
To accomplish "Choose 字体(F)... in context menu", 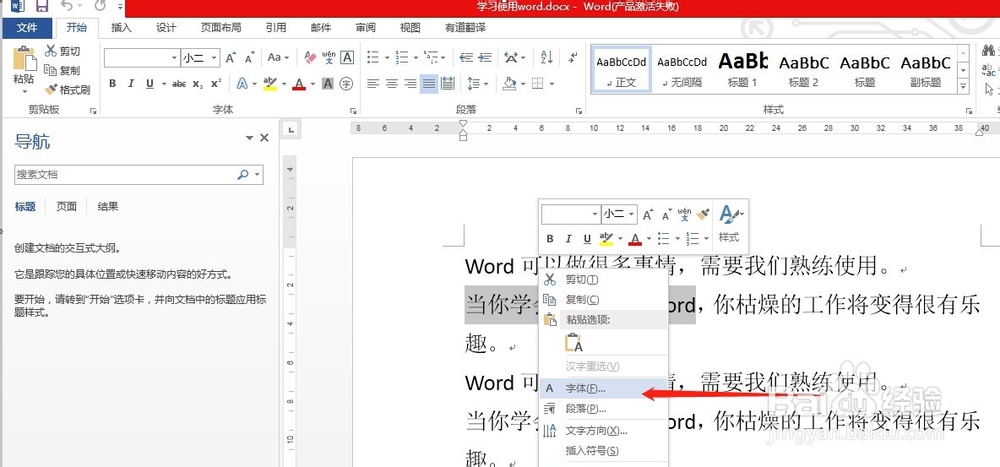I will [603, 389].
